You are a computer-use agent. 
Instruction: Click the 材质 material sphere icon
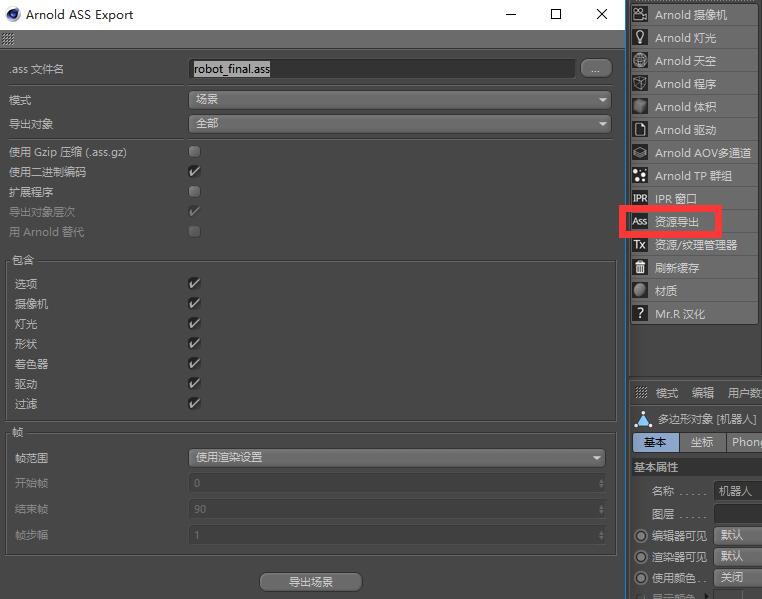(640, 290)
